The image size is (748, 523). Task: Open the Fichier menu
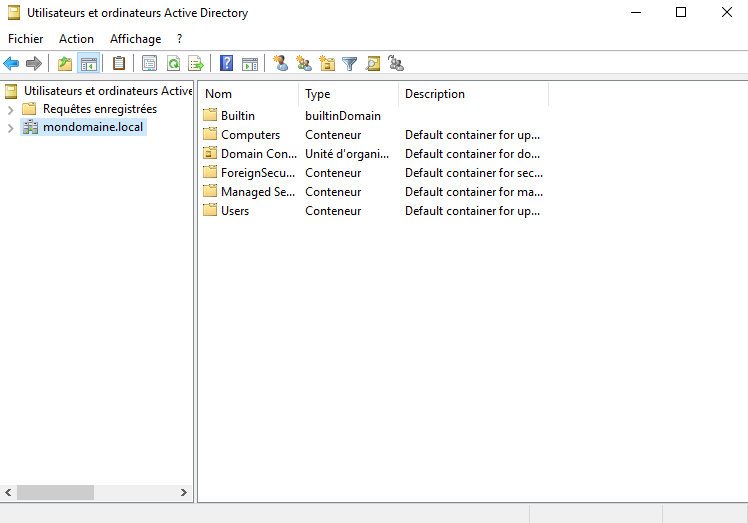tap(26, 39)
